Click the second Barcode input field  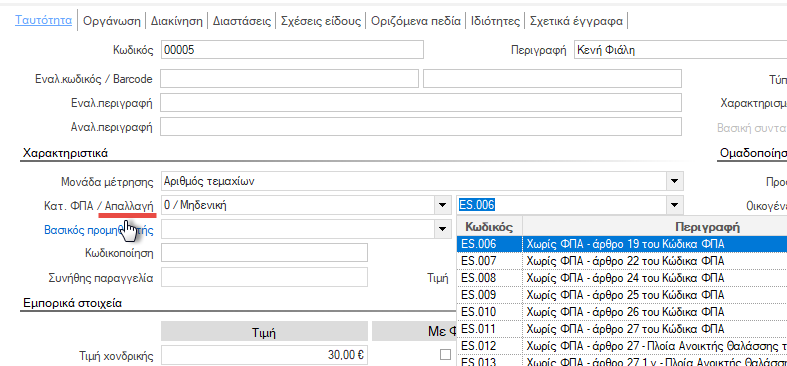(552, 79)
